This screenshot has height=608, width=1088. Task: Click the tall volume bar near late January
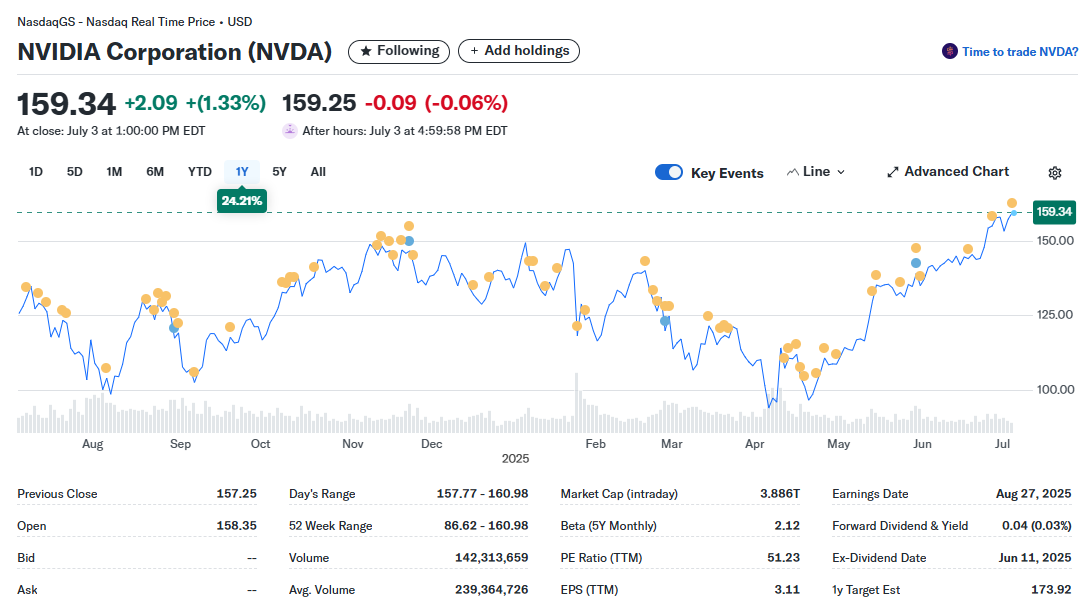[x=576, y=403]
